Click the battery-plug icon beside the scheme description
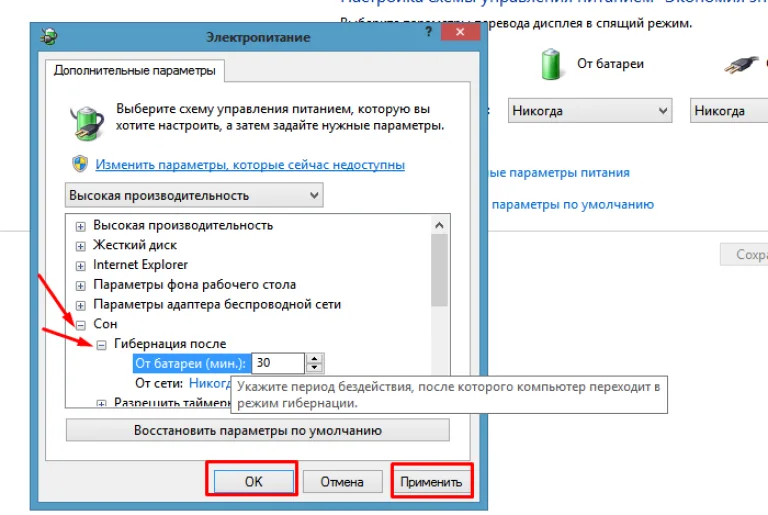 click(87, 123)
